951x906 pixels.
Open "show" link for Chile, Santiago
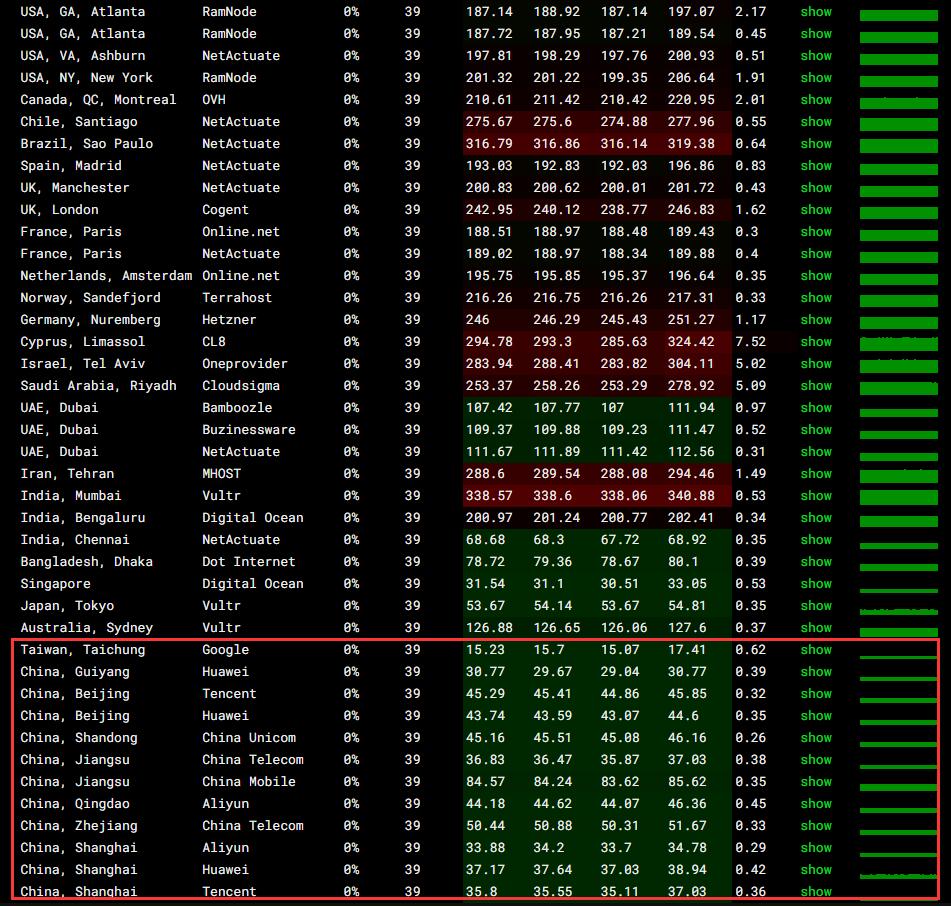pos(816,121)
